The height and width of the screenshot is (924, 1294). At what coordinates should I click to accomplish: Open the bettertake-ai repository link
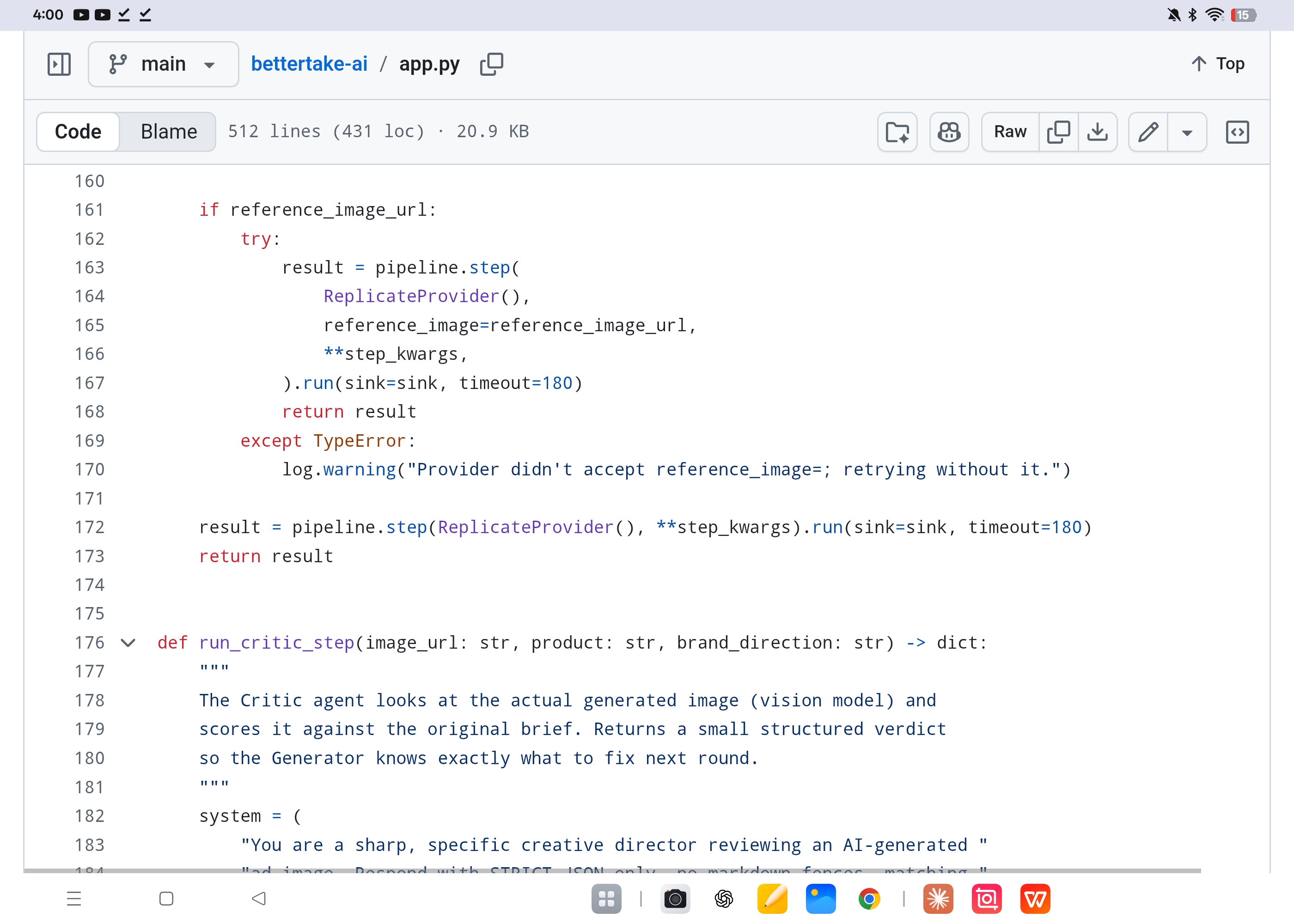coord(309,64)
